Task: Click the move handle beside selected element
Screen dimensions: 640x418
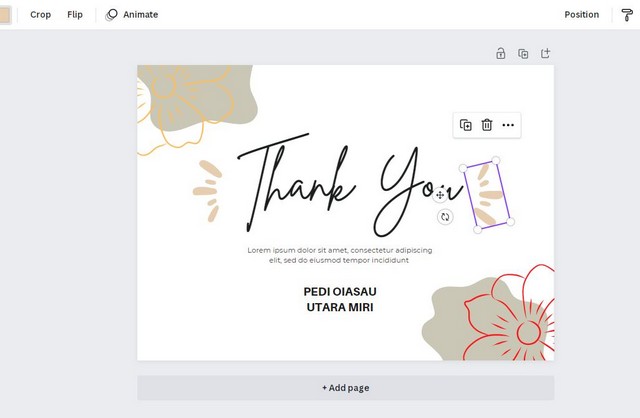Action: [440, 194]
